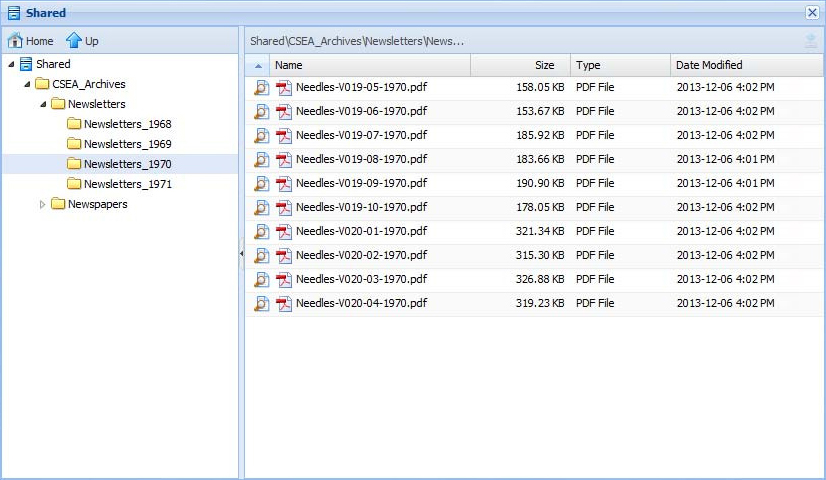Select file name Needles-V020-04-1970.pdf
Viewport: 826px width, 480px height.
click(x=361, y=303)
